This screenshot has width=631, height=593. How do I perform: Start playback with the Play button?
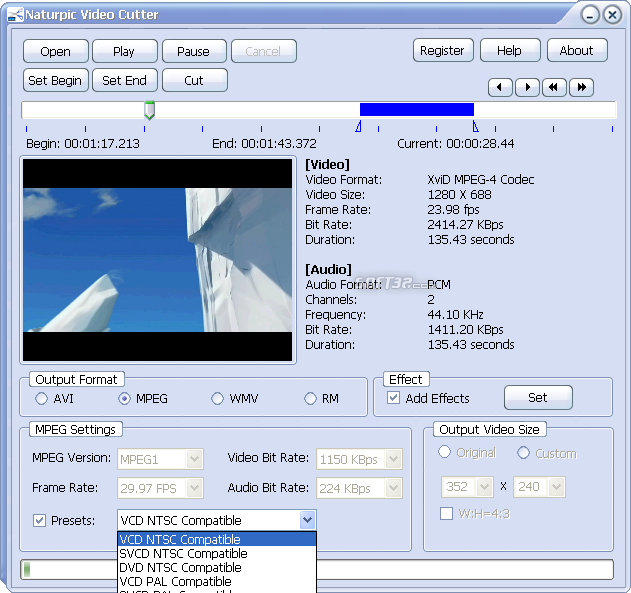[124, 51]
